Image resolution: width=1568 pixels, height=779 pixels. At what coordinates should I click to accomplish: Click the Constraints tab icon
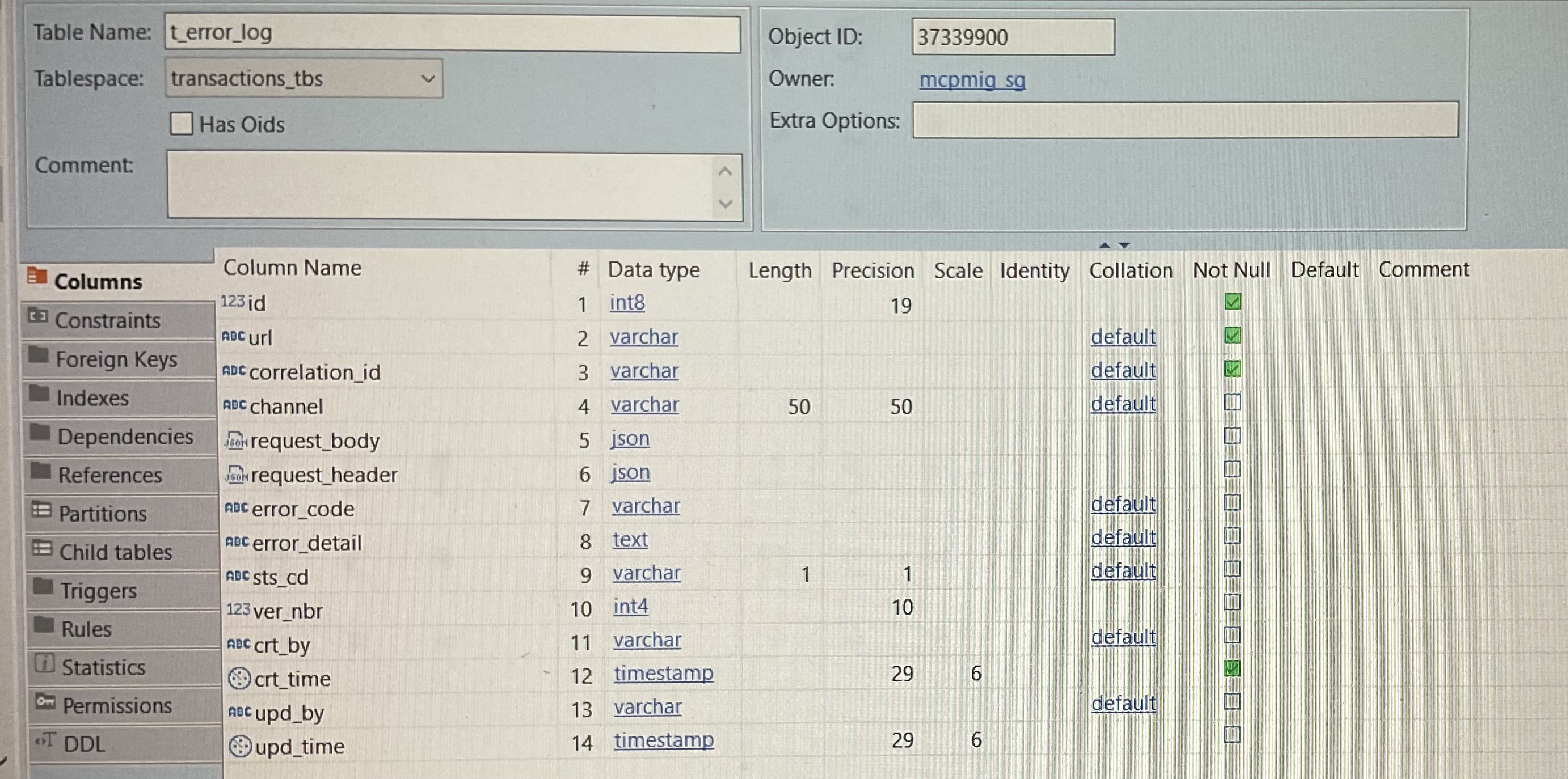tap(38, 316)
